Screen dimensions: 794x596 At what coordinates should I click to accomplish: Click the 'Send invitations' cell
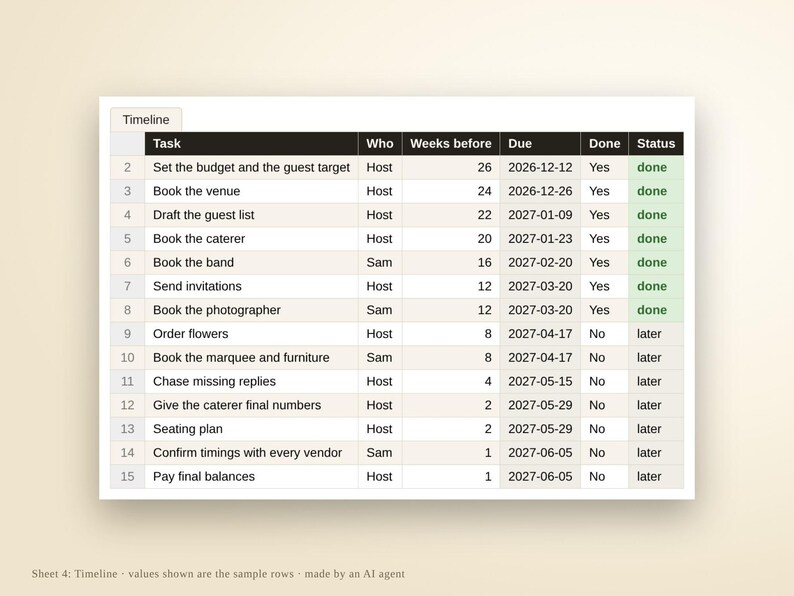251,287
